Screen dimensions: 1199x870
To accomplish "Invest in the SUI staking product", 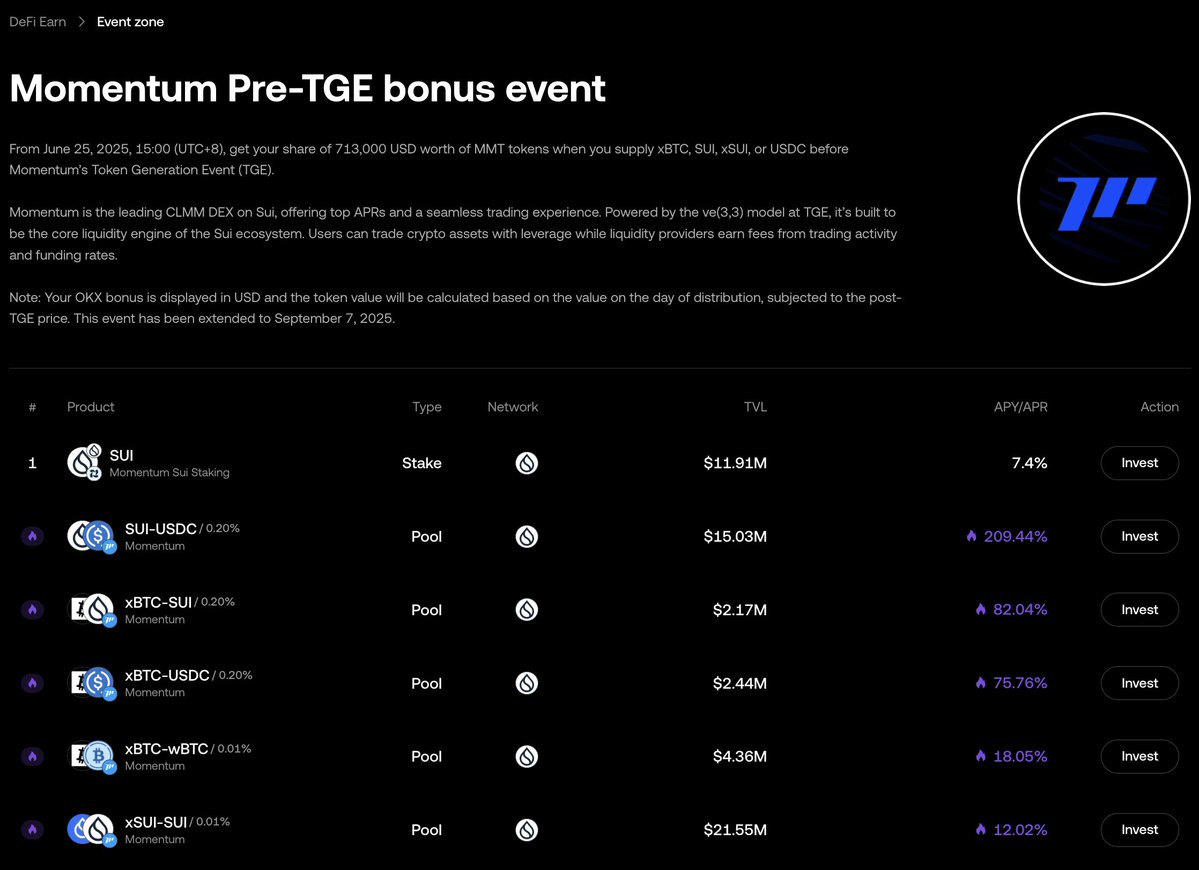I will click(1139, 463).
